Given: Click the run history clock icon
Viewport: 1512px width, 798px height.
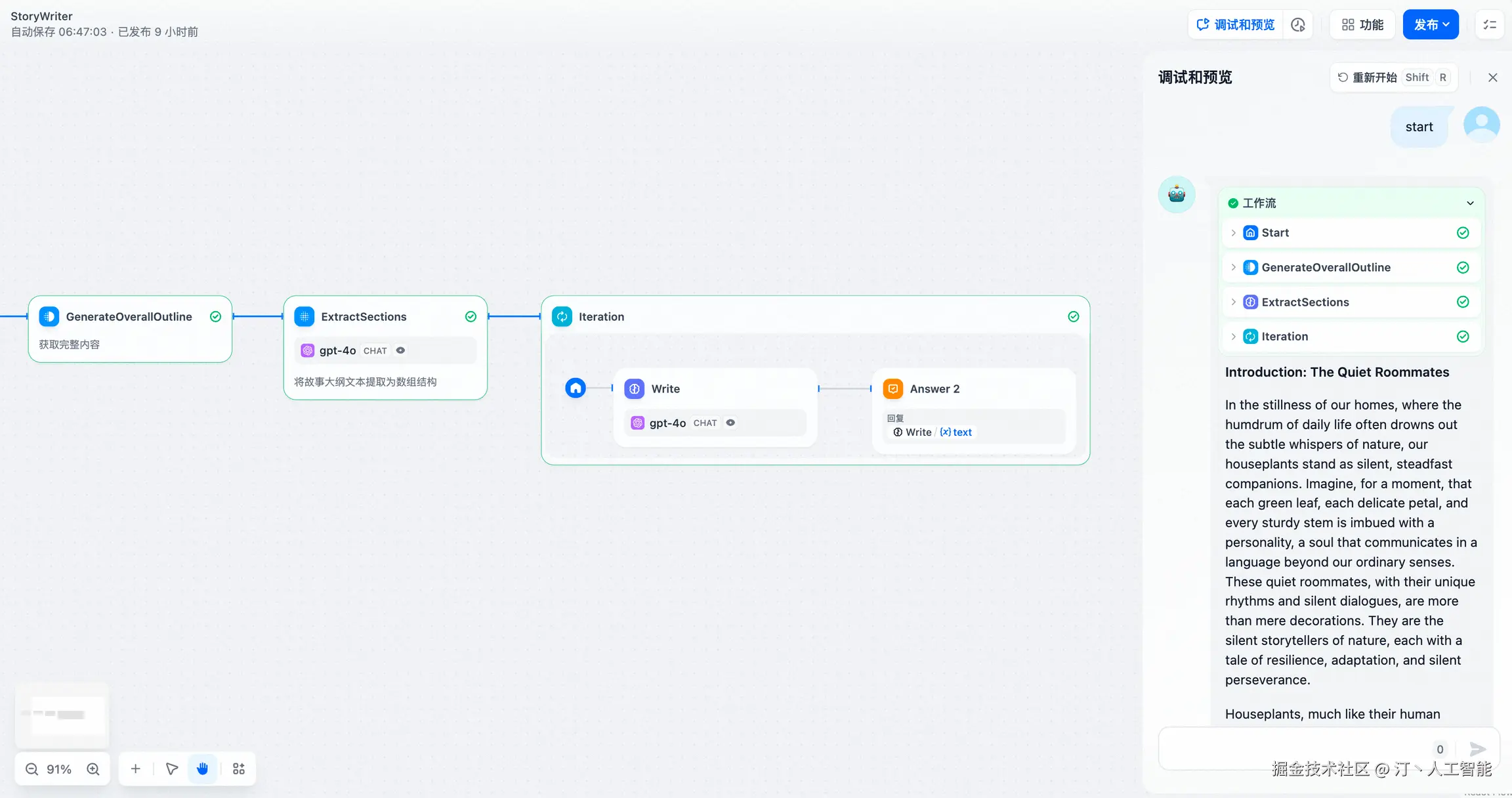Looking at the screenshot, I should click(1297, 25).
